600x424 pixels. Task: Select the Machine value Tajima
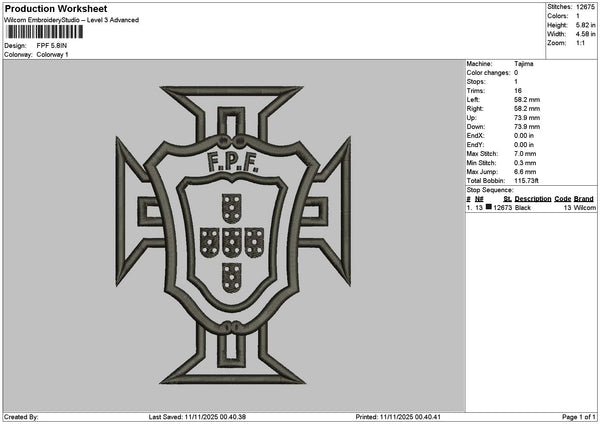523,64
